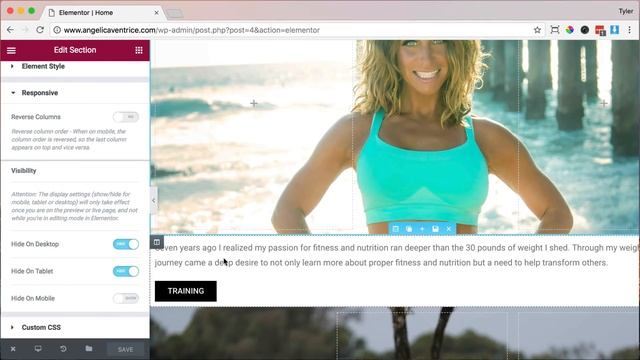The width and height of the screenshot is (640, 360).
Task: Toggle the Reverse Columns switch
Action: pyautogui.click(x=126, y=117)
